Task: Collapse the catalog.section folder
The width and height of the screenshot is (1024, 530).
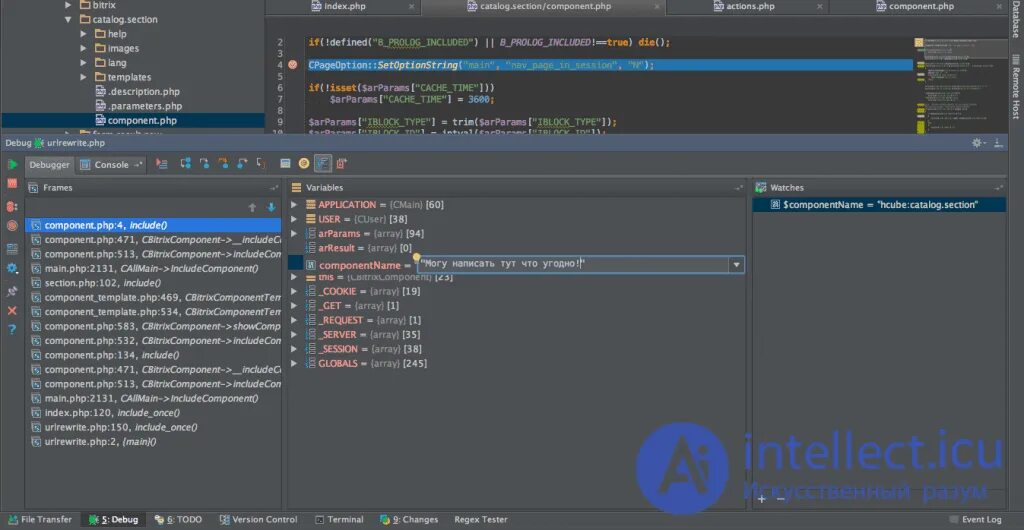Action: click(69, 20)
